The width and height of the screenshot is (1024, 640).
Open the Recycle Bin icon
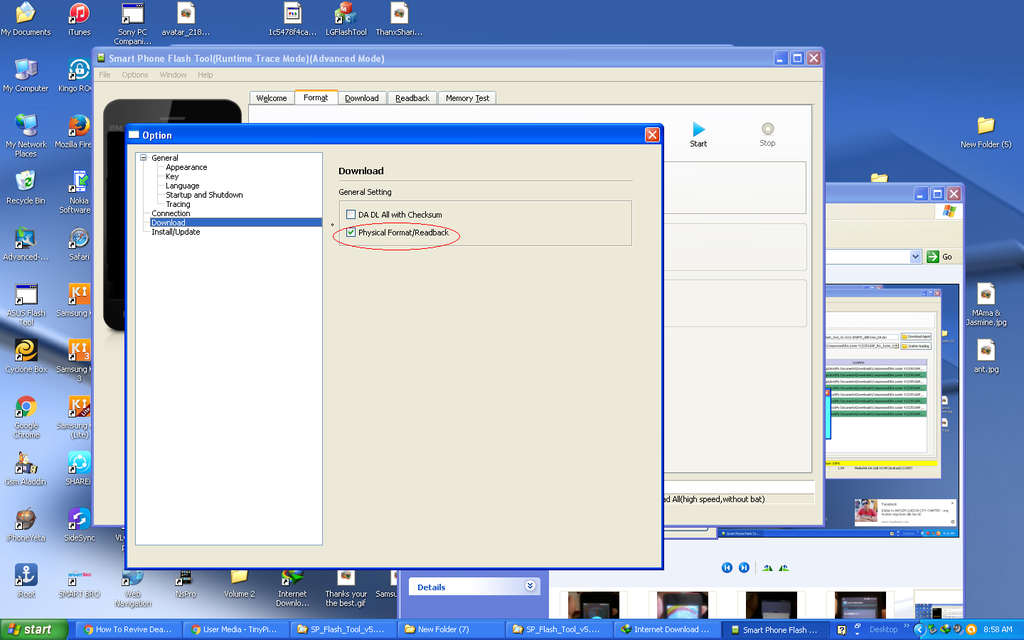(x=25, y=181)
